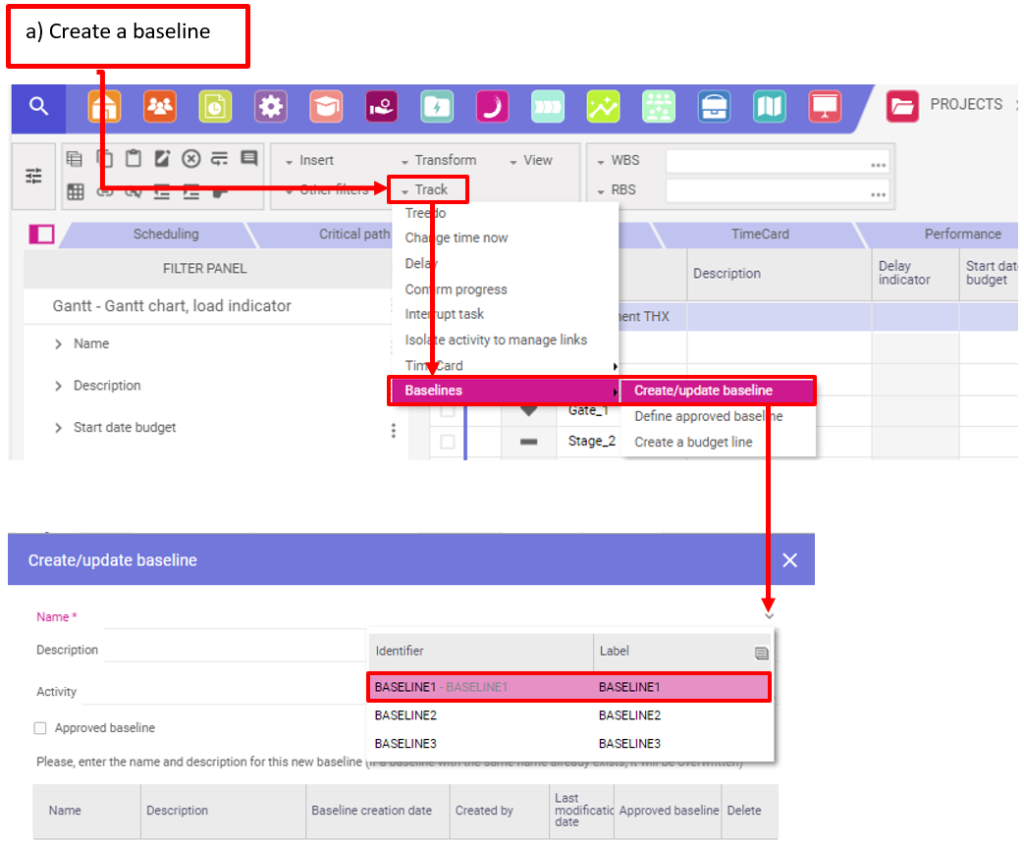This screenshot has width=1024, height=843.
Task: Switch to the TimeCard tab
Action: click(760, 234)
